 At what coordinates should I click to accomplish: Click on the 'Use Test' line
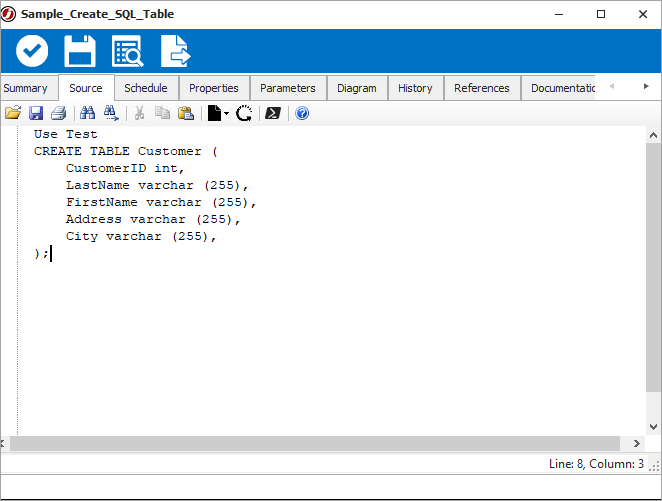click(x=66, y=134)
